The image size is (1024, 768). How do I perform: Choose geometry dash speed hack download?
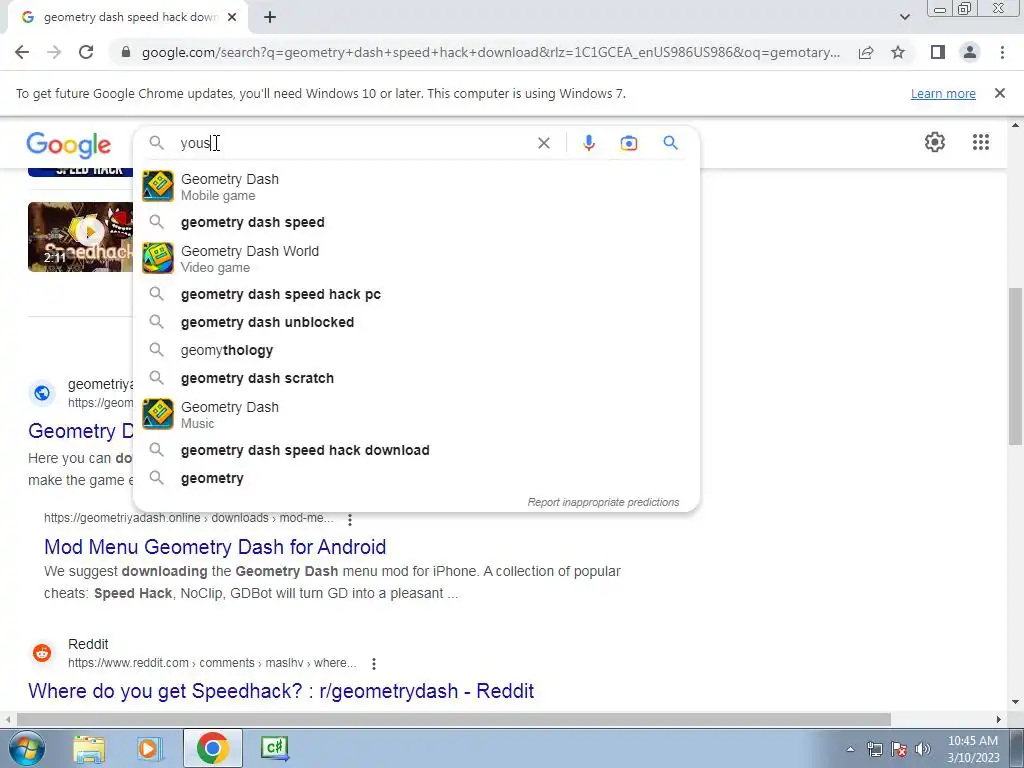coord(417,450)
